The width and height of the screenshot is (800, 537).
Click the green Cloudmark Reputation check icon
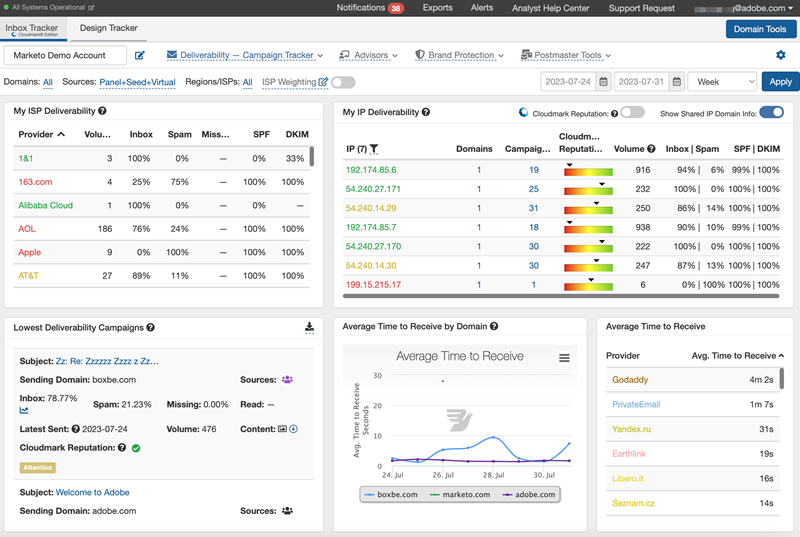pos(136,448)
